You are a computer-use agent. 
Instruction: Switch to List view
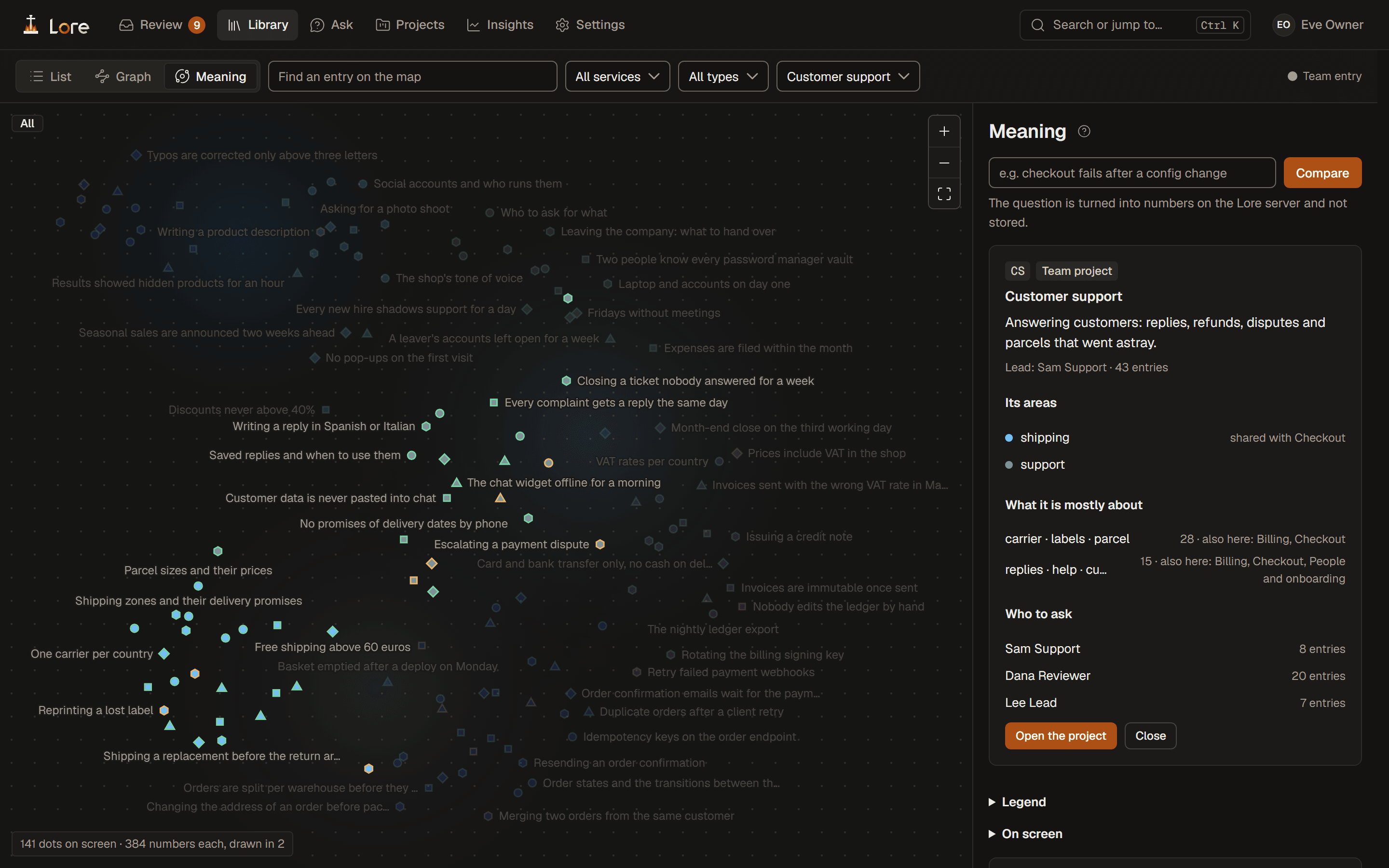pyautogui.click(x=51, y=76)
